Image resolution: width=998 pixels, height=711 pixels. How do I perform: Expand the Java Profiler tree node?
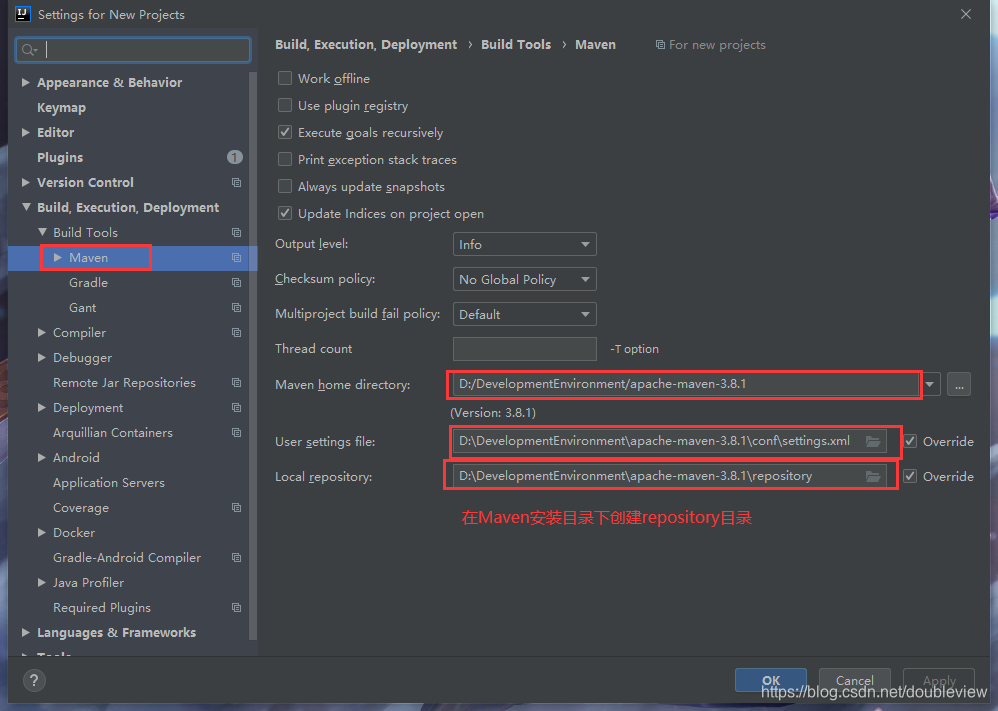click(41, 582)
